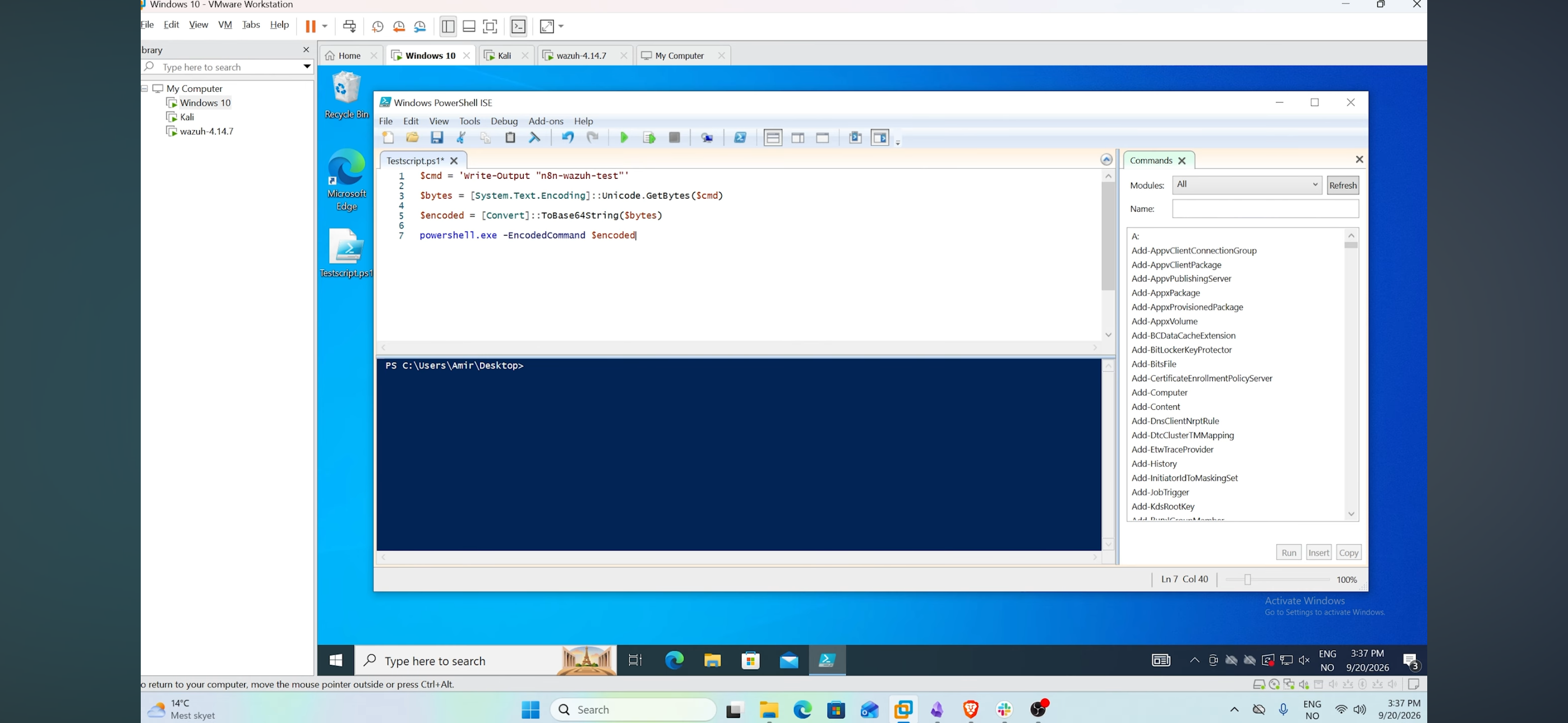Click the Refresh modules button
The height and width of the screenshot is (723, 1568).
pos(1343,185)
